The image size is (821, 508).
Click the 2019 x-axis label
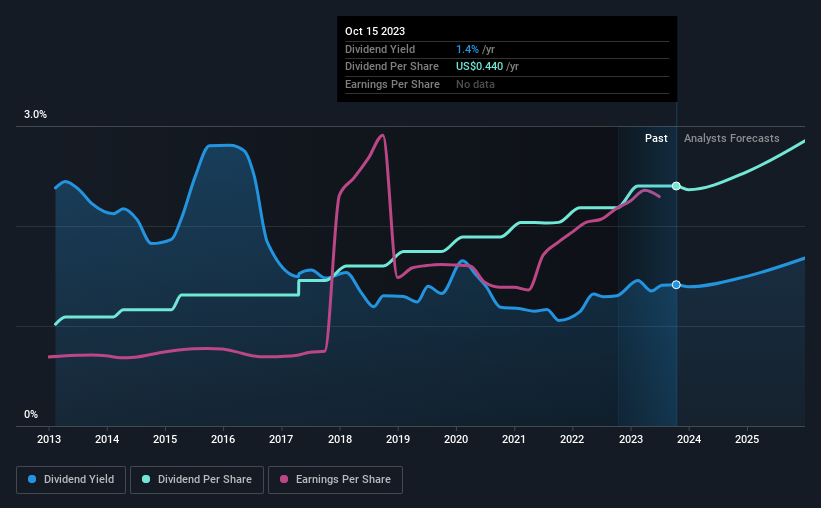coord(398,439)
